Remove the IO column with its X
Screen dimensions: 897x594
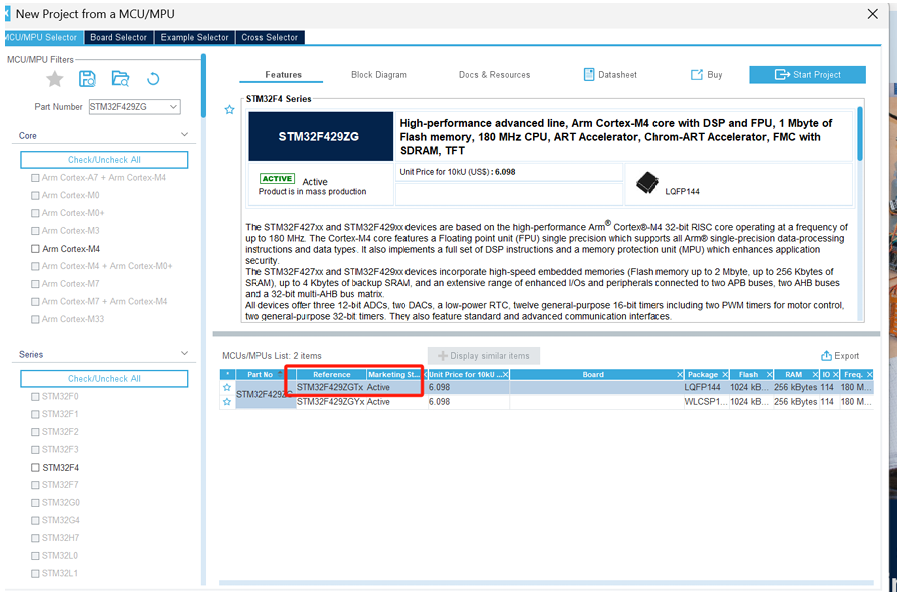point(835,374)
